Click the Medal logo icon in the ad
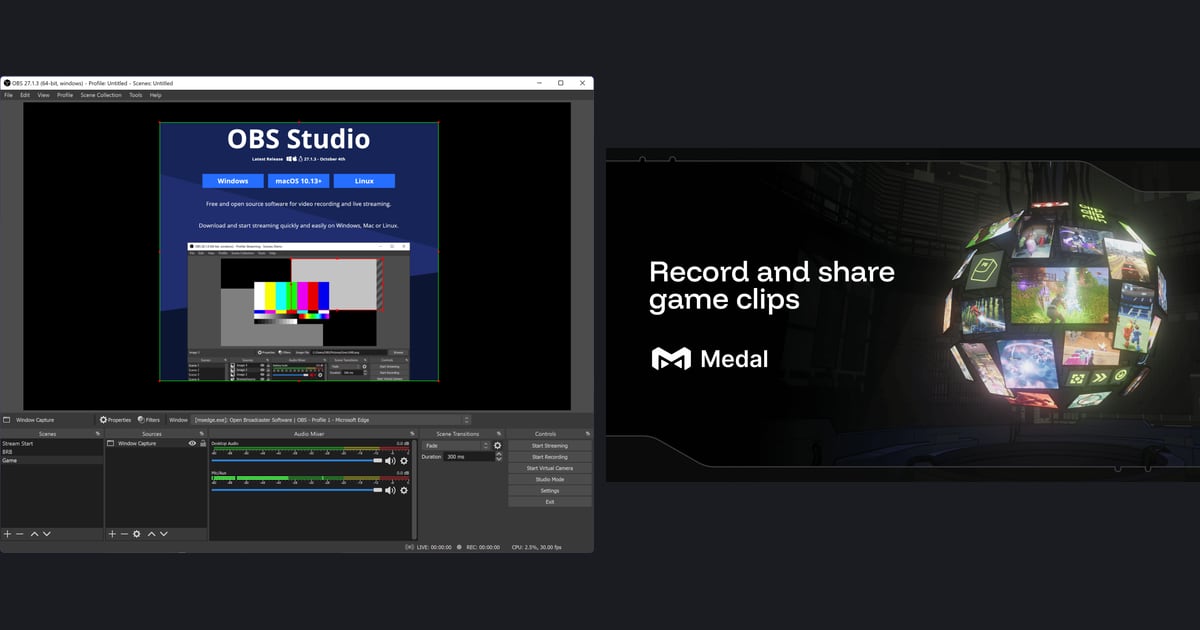 pyautogui.click(x=670, y=358)
